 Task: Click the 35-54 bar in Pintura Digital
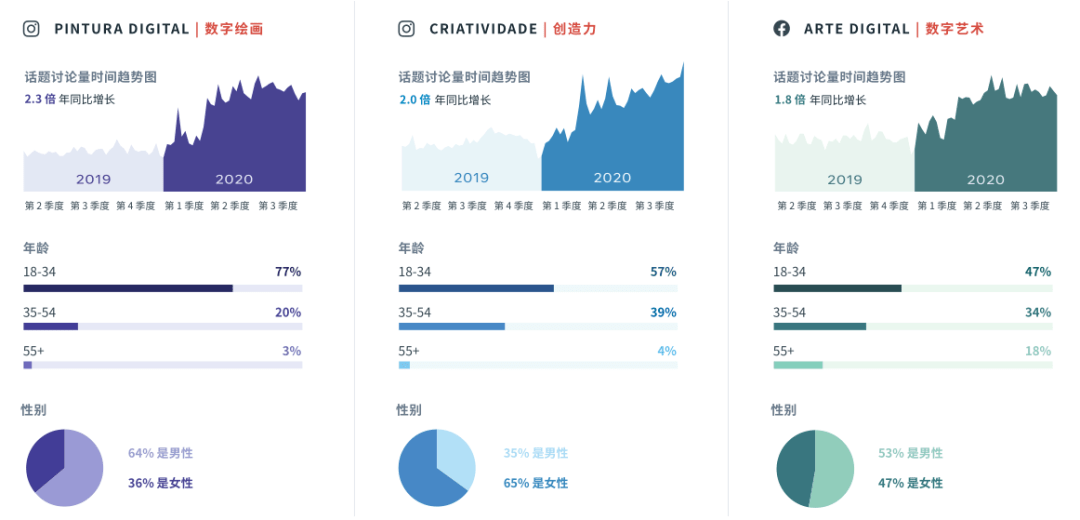click(x=163, y=326)
